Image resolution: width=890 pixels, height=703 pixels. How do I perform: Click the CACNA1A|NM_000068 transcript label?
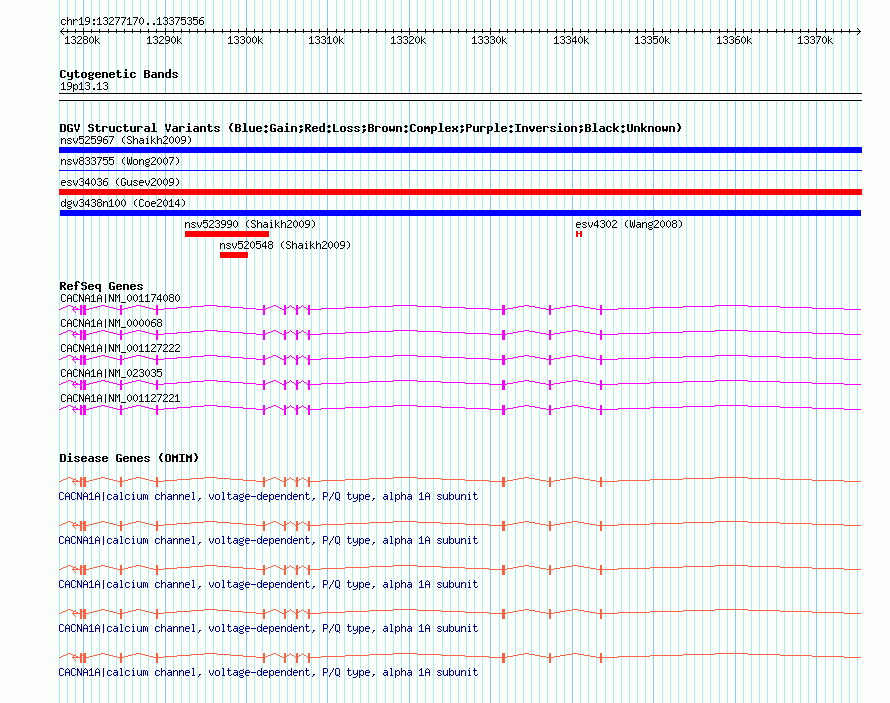111,323
